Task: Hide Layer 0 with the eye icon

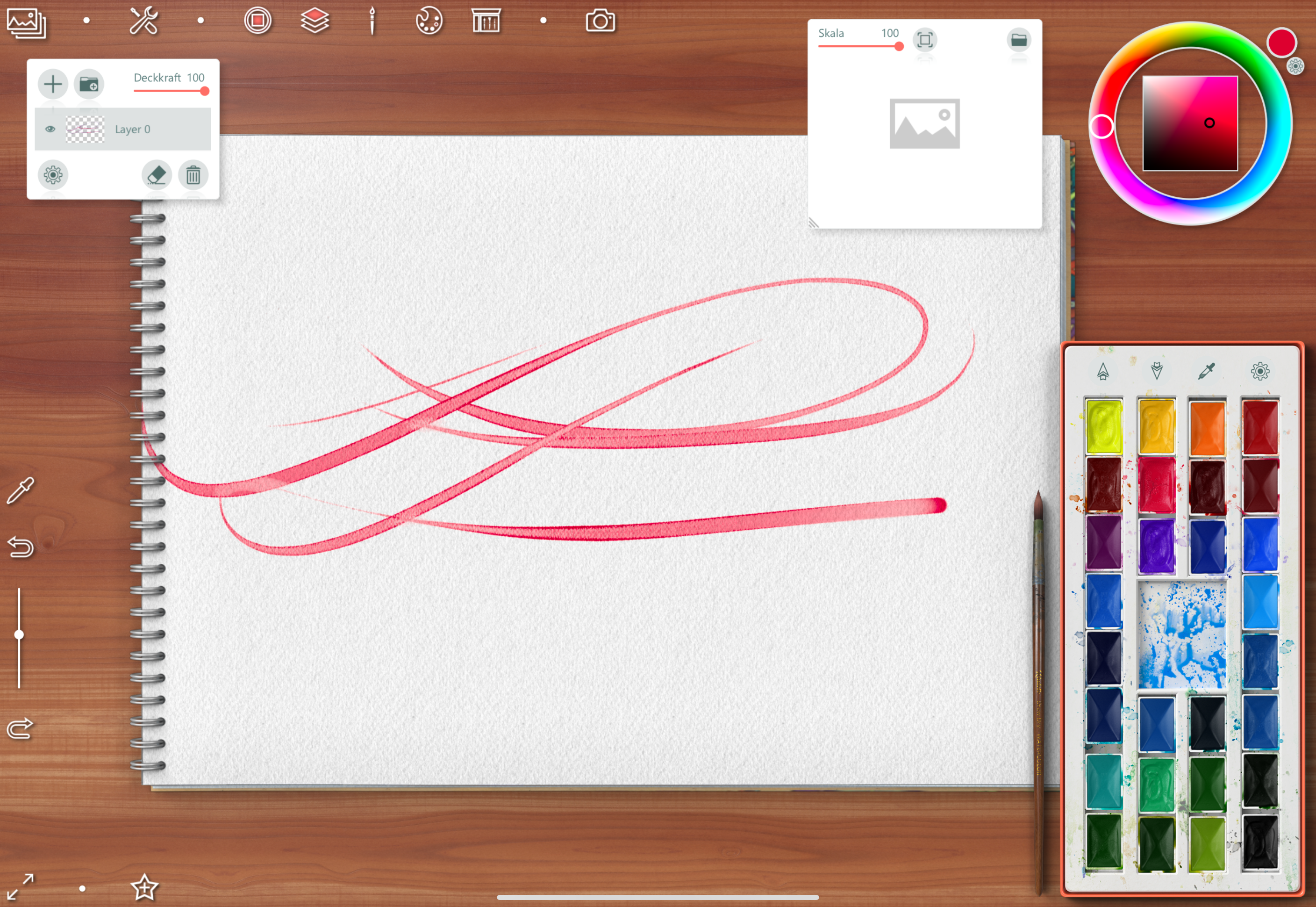Action: [50, 129]
